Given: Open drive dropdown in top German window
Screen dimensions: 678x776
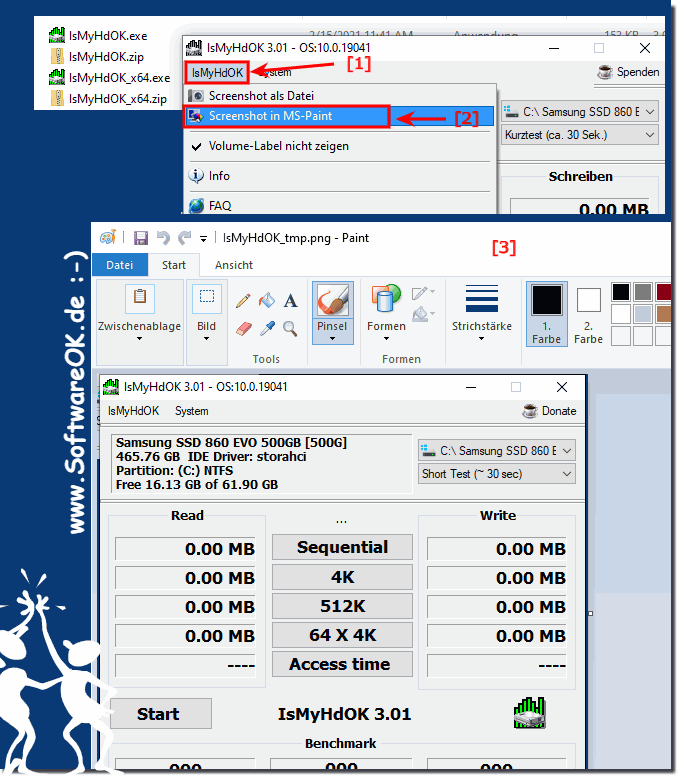Looking at the screenshot, I should click(580, 112).
